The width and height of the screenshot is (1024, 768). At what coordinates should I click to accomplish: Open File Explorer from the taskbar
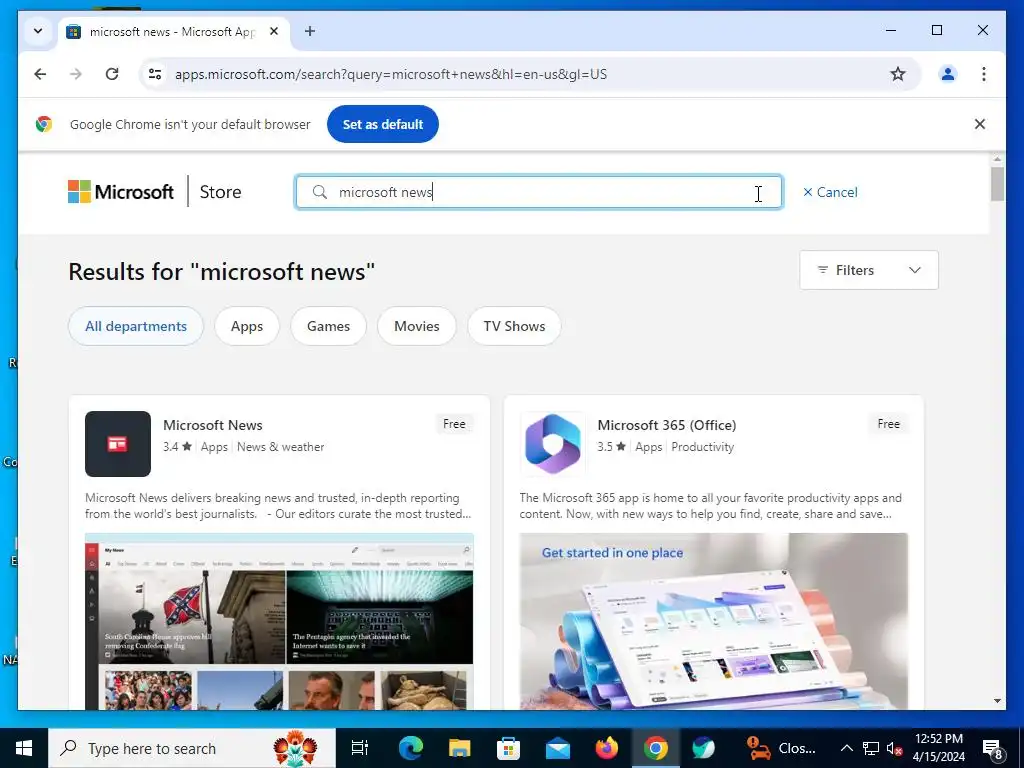pyautogui.click(x=460, y=748)
